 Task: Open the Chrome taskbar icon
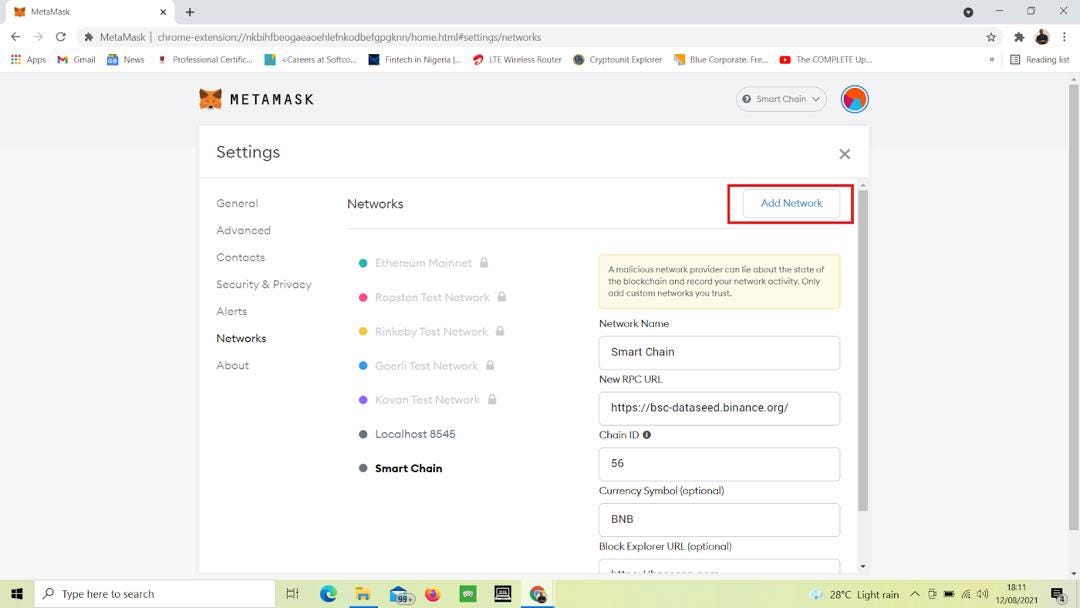coord(538,594)
